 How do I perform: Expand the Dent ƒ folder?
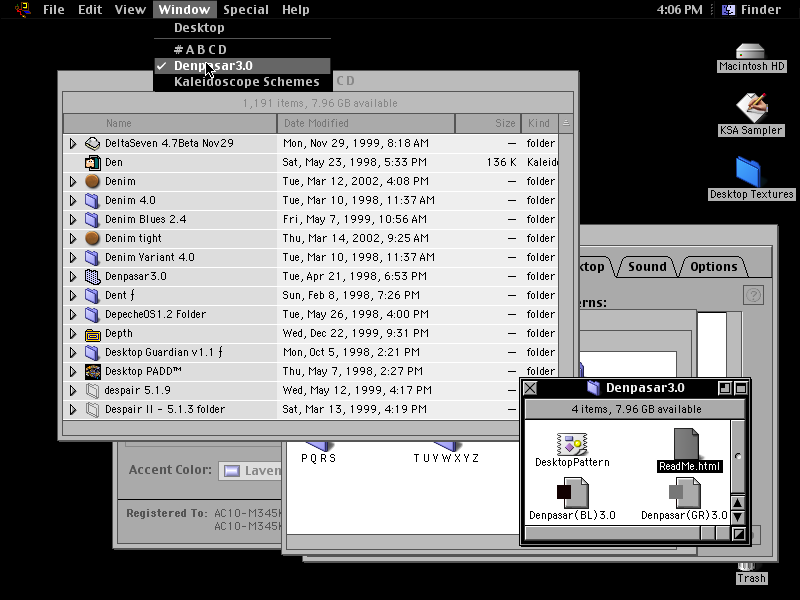[73, 295]
